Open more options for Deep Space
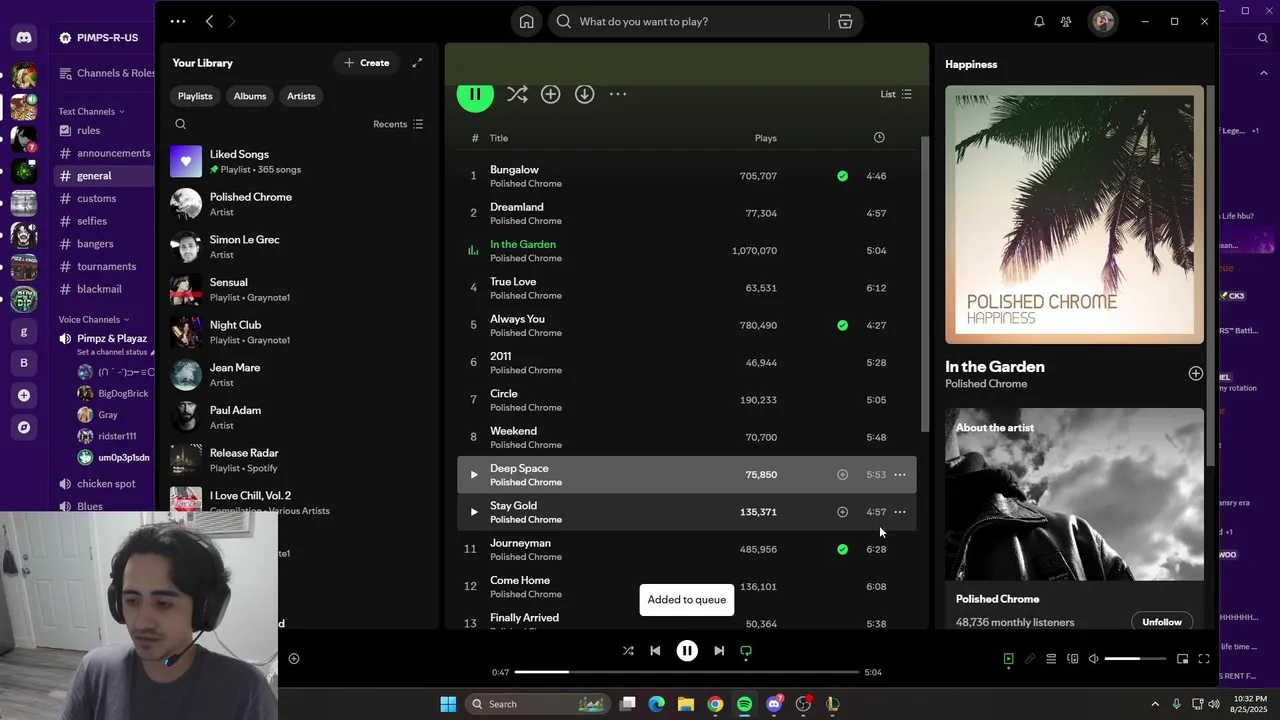Image resolution: width=1280 pixels, height=720 pixels. [x=900, y=475]
